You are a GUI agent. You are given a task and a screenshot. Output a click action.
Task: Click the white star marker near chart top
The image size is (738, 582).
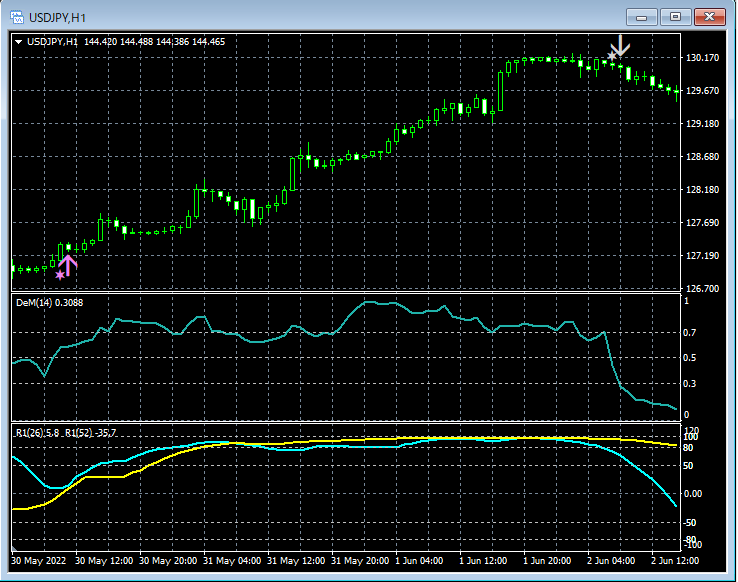pyautogui.click(x=612, y=56)
